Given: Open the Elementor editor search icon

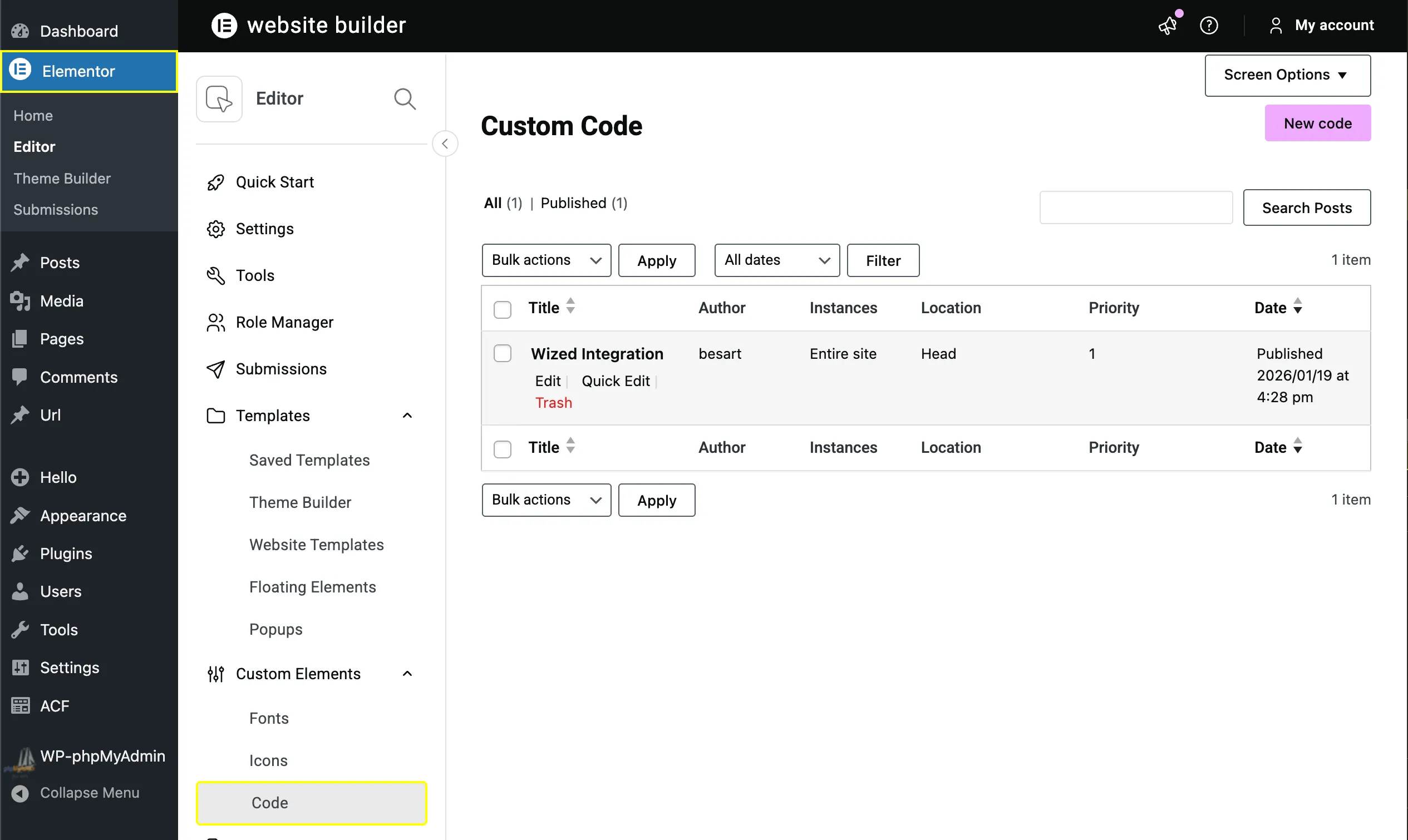Looking at the screenshot, I should 404,98.
